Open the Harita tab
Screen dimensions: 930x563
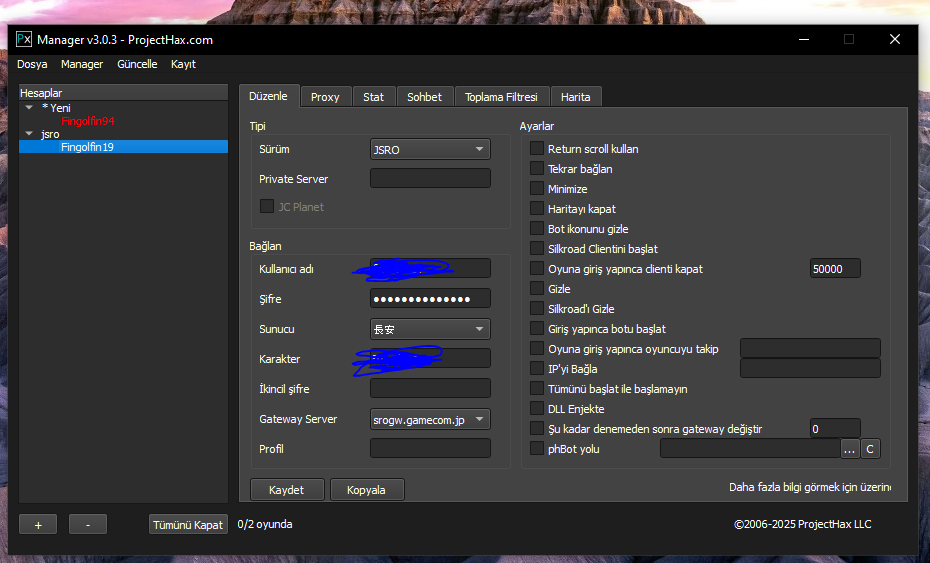coord(575,97)
